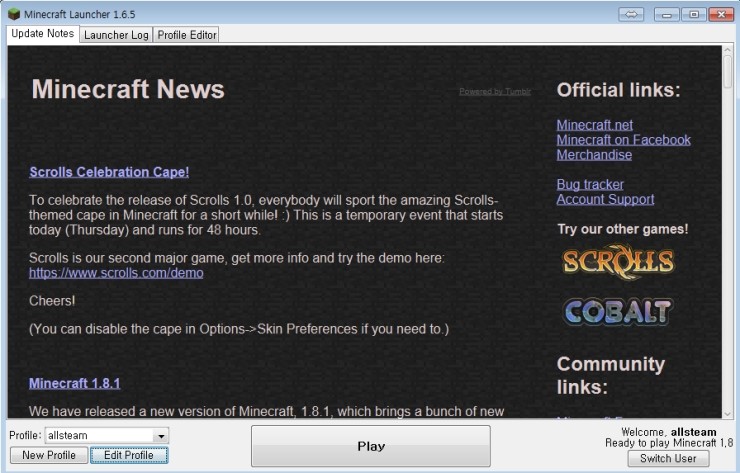Open the Minecraft on Facebook link
Image resolution: width=740 pixels, height=473 pixels.
point(623,140)
